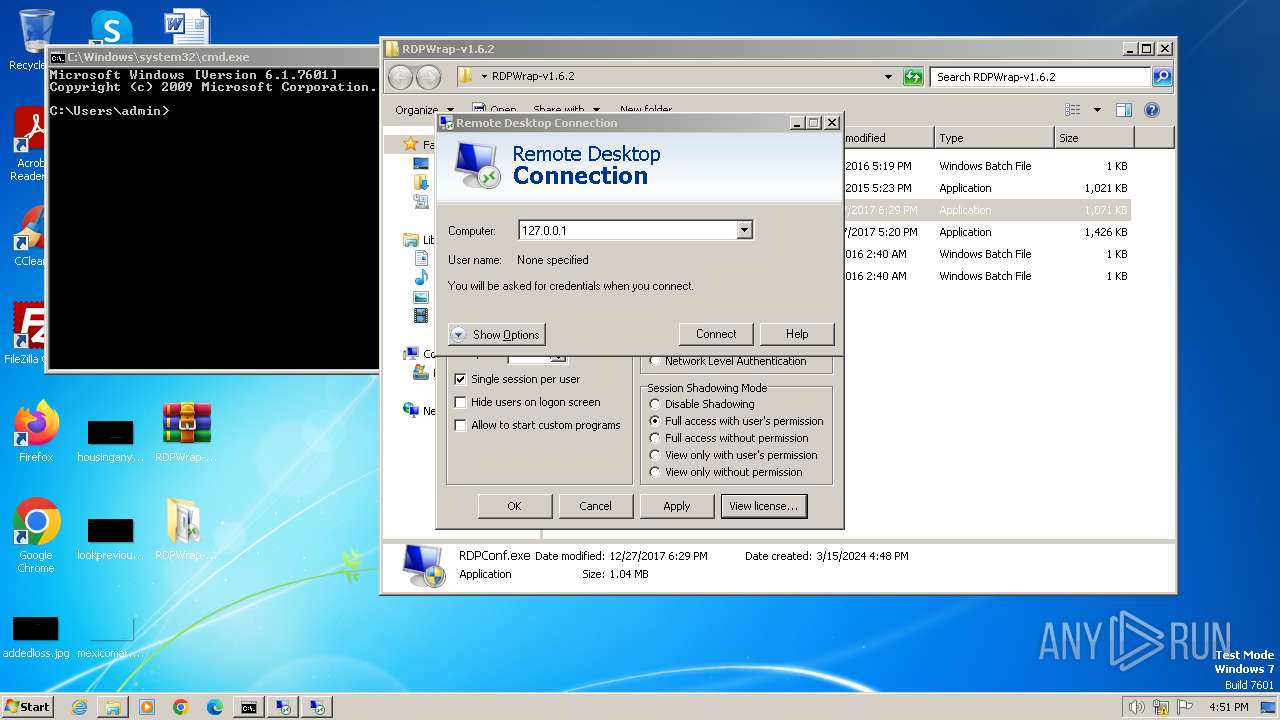The image size is (1280, 720).
Task: Click the Size column header
Action: [1094, 138]
